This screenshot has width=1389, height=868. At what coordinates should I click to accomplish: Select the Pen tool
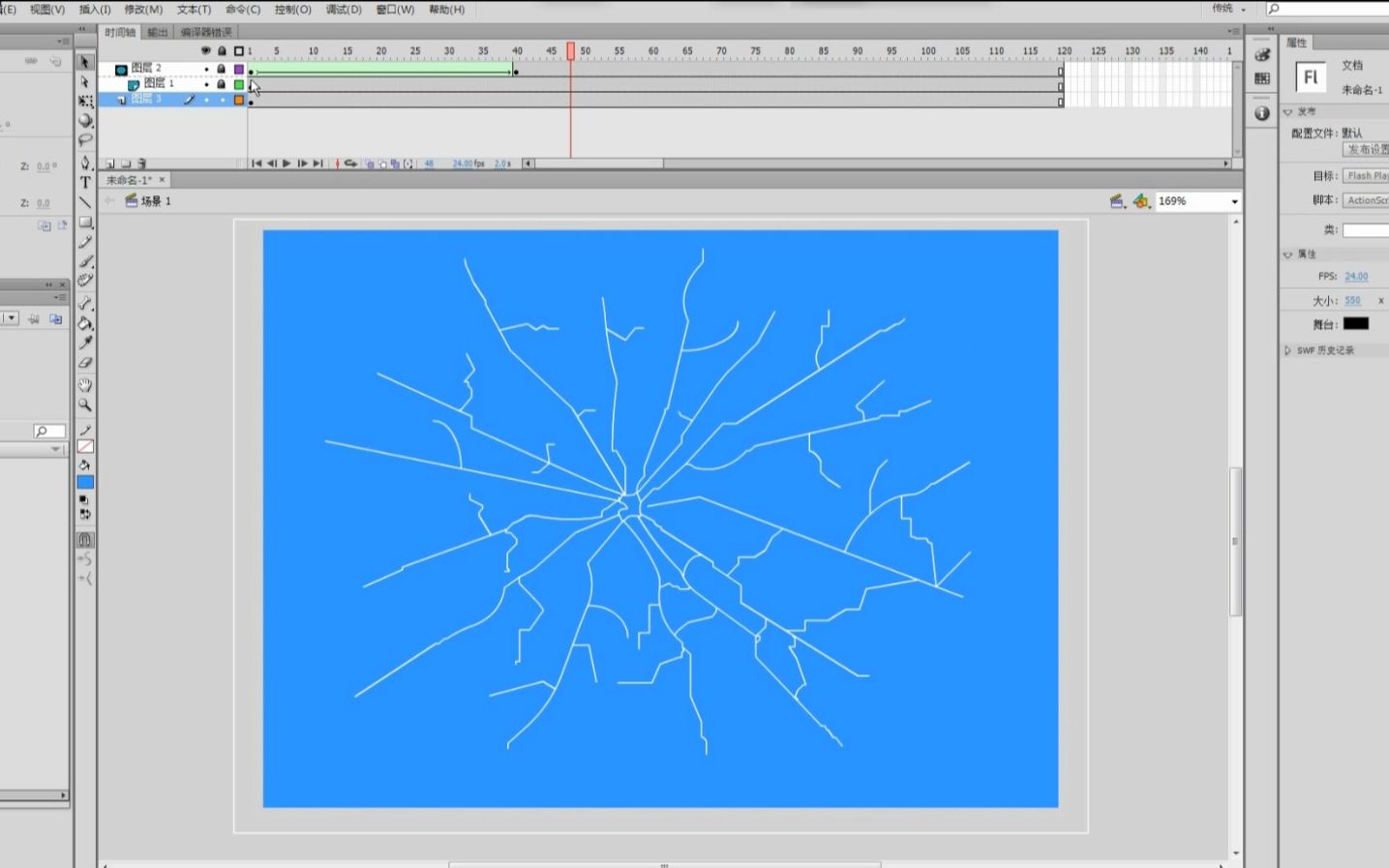coord(85,163)
